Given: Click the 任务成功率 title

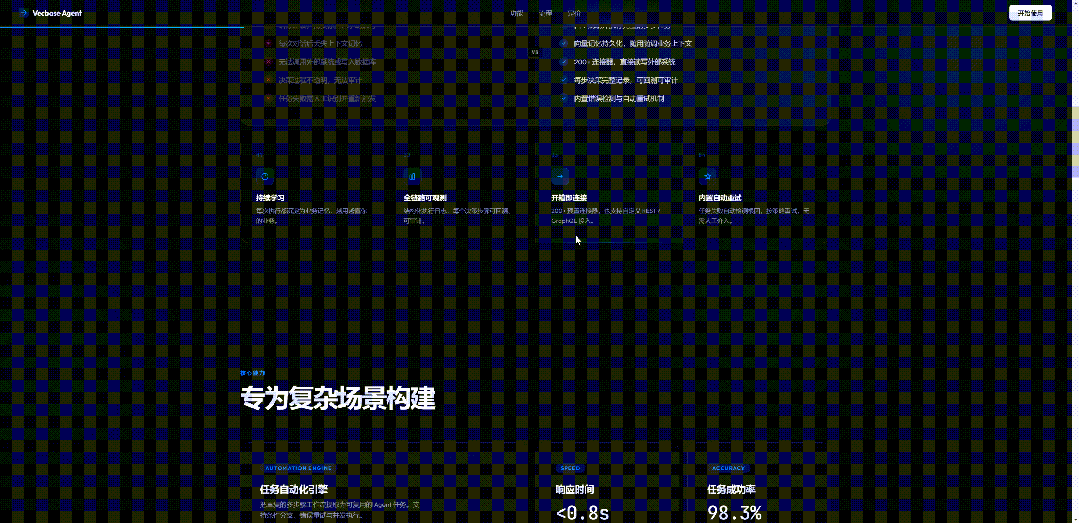Looking at the screenshot, I should click(x=731, y=490).
